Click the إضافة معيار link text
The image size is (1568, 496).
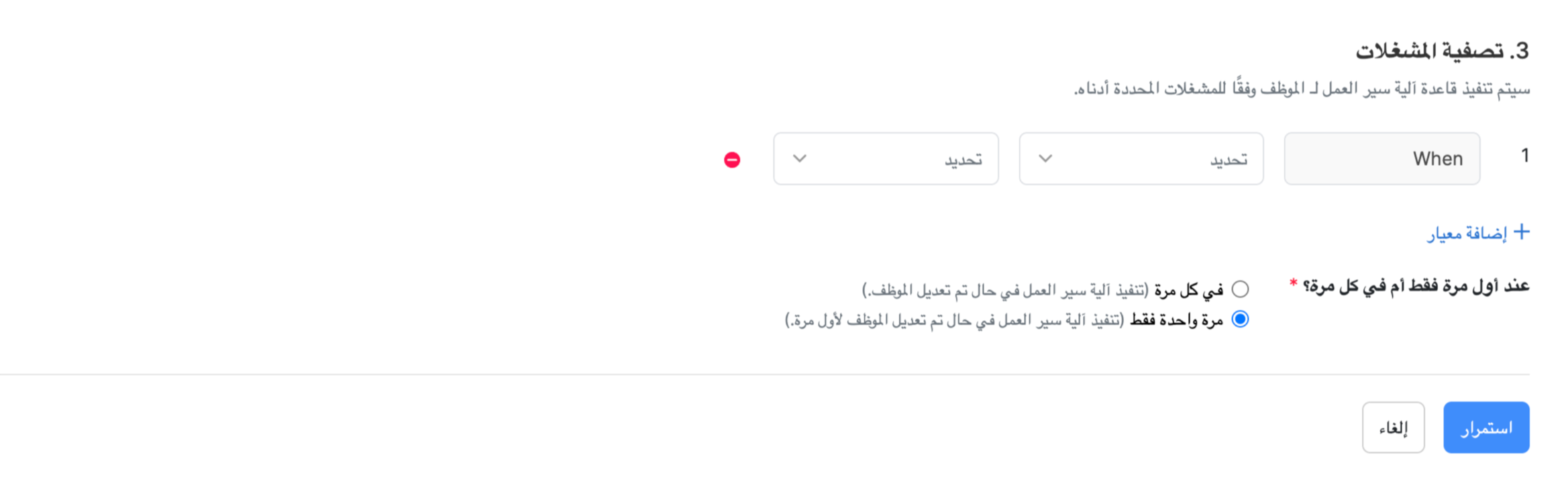point(1467,234)
